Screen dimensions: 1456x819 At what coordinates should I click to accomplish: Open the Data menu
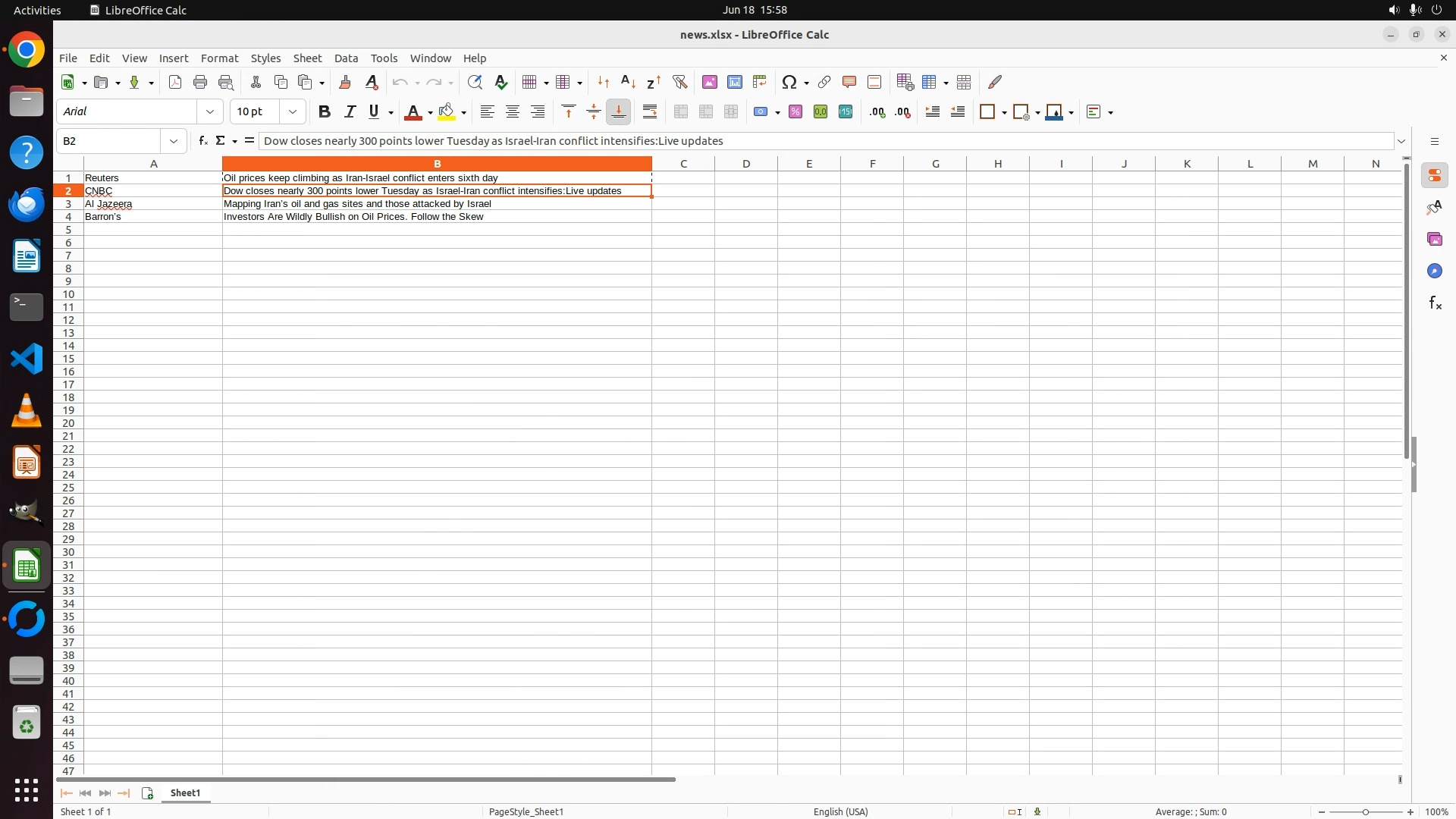[x=346, y=58]
